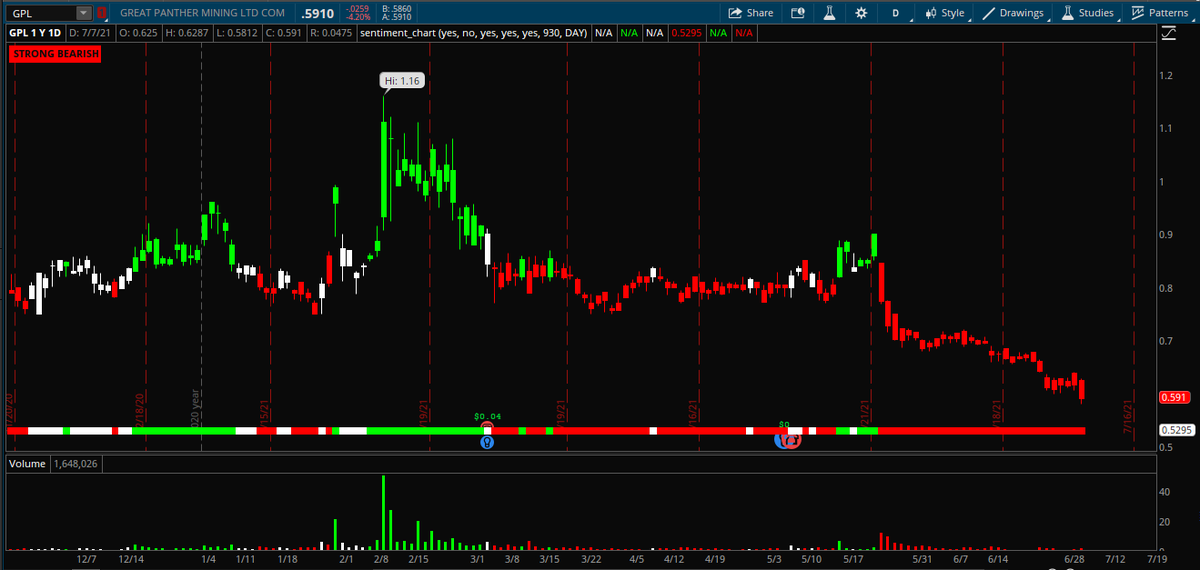Image resolution: width=1200 pixels, height=570 pixels.
Task: Click the last price .5910
Action: (x=318, y=13)
